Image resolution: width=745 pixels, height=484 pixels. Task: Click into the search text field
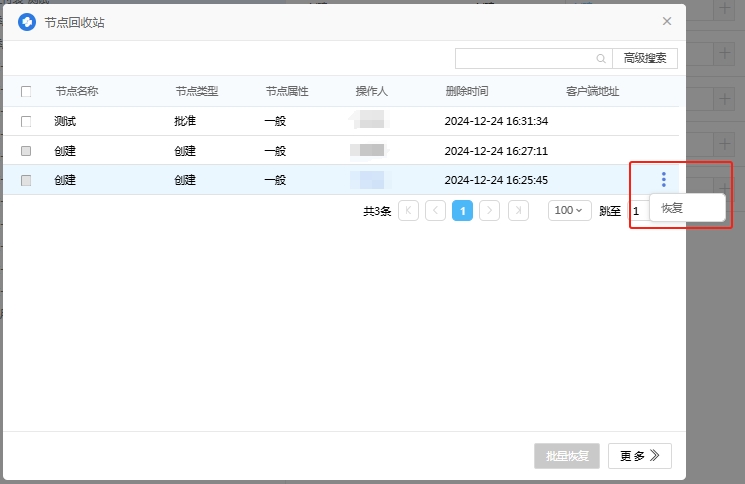coord(525,59)
